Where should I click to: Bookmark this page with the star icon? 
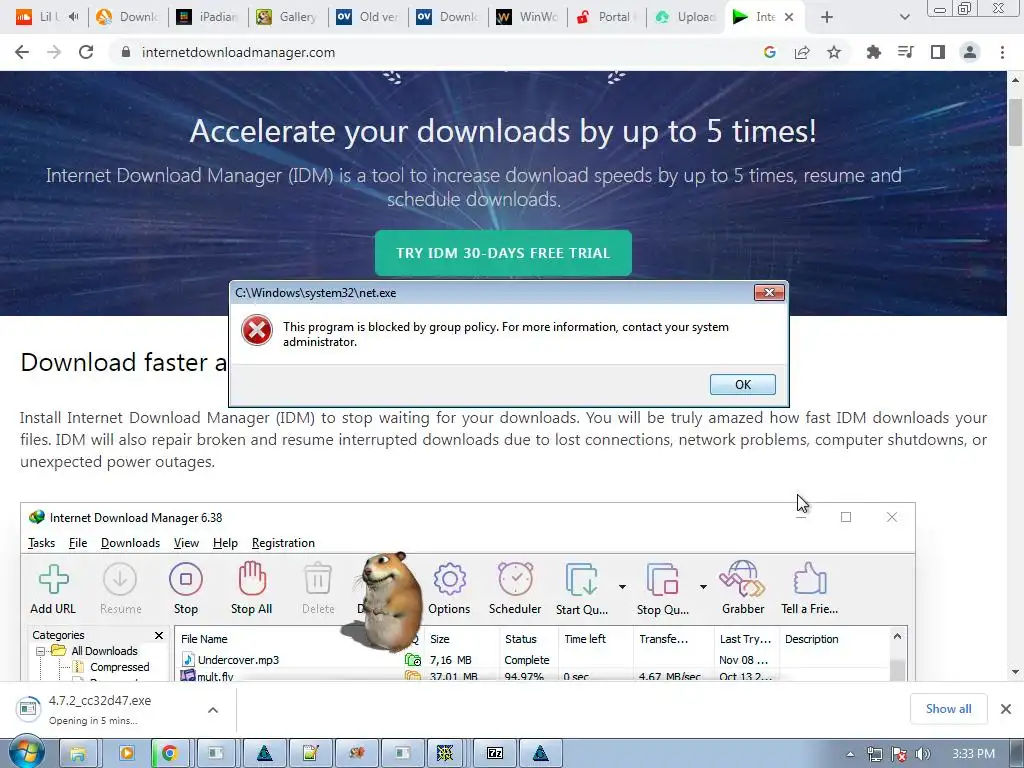tap(834, 52)
